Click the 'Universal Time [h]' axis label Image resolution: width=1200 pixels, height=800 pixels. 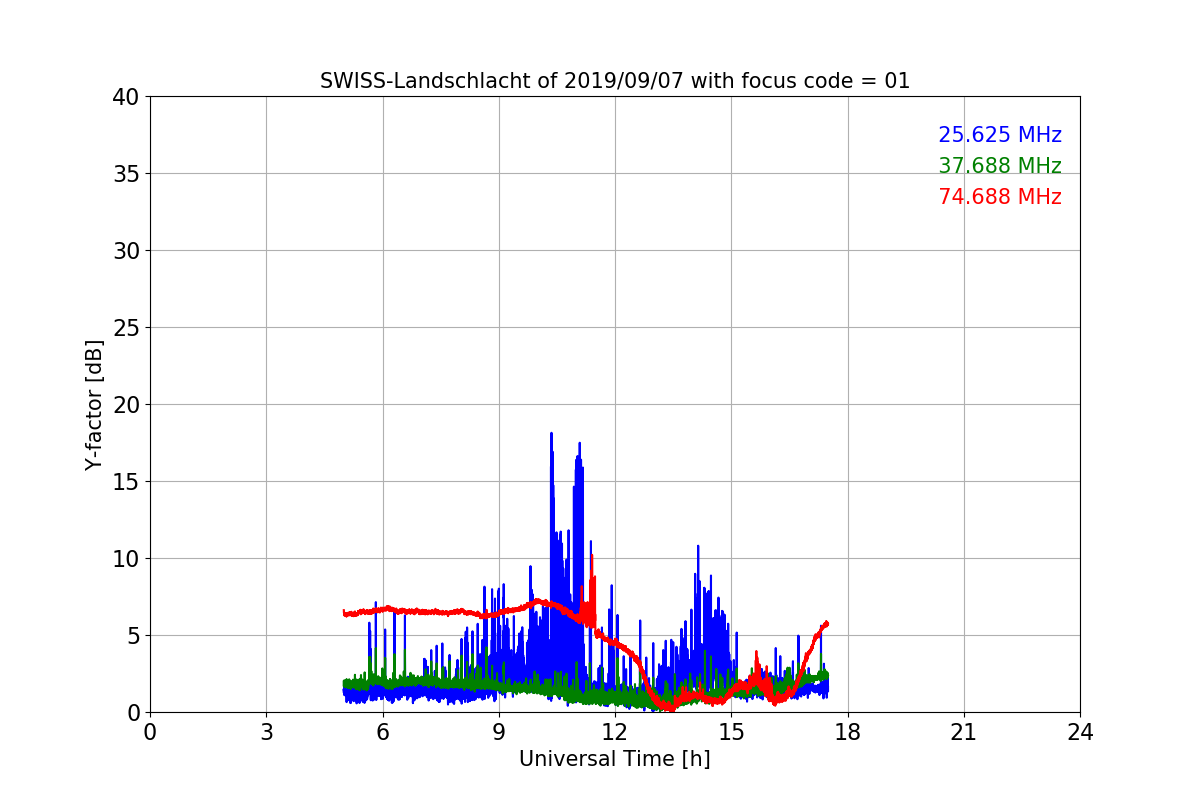[614, 759]
